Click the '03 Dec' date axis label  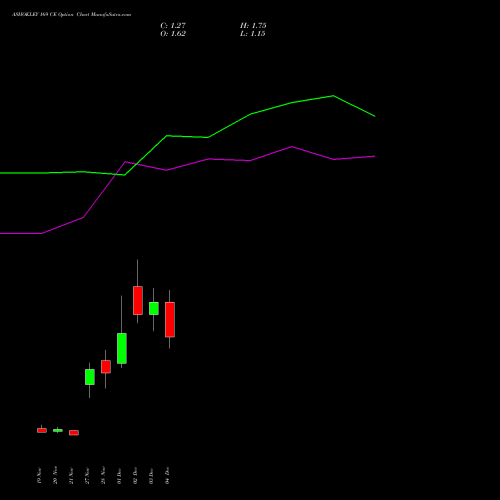pyautogui.click(x=151, y=476)
